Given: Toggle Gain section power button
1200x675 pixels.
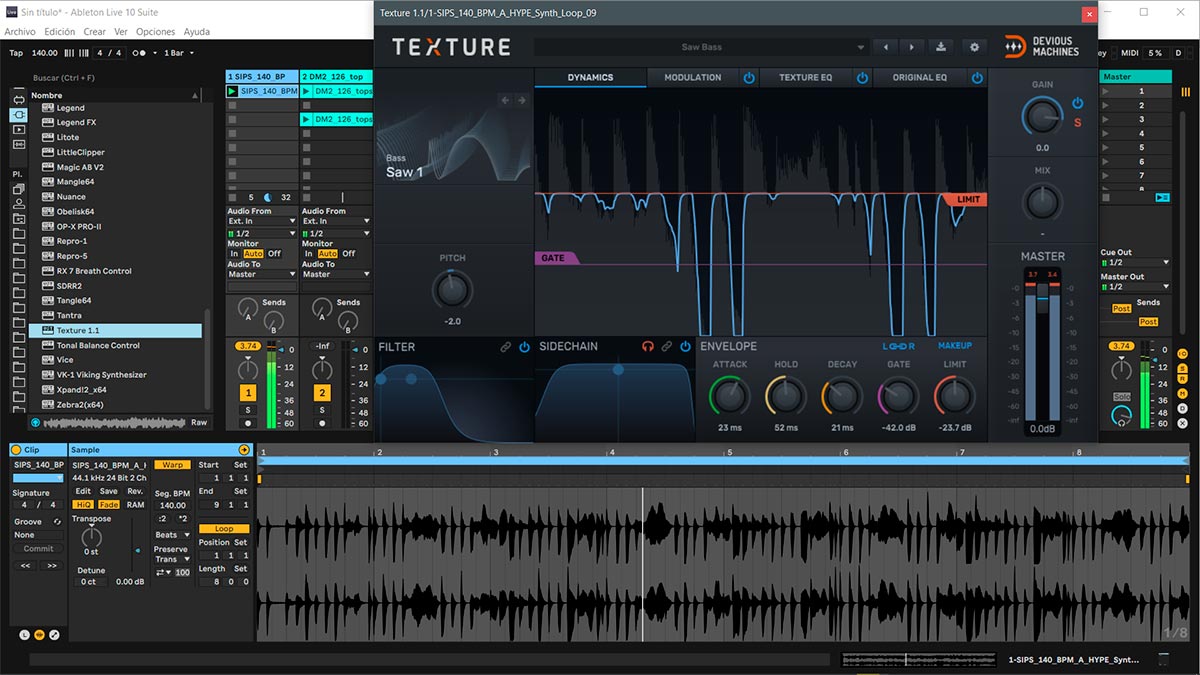Looking at the screenshot, I should (x=1077, y=103).
